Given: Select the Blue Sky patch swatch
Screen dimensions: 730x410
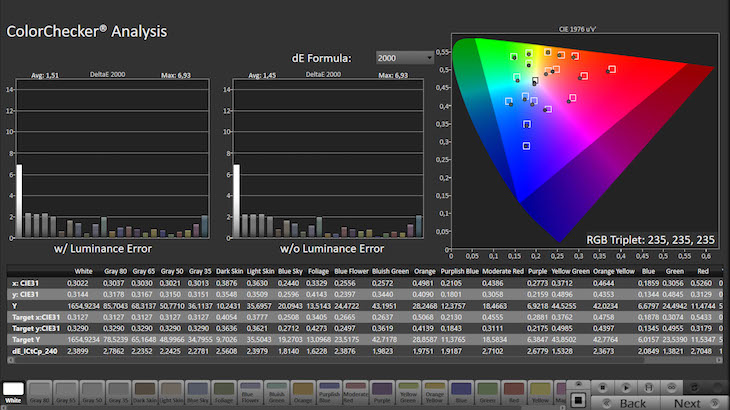Looking at the screenshot, I should (197, 392).
